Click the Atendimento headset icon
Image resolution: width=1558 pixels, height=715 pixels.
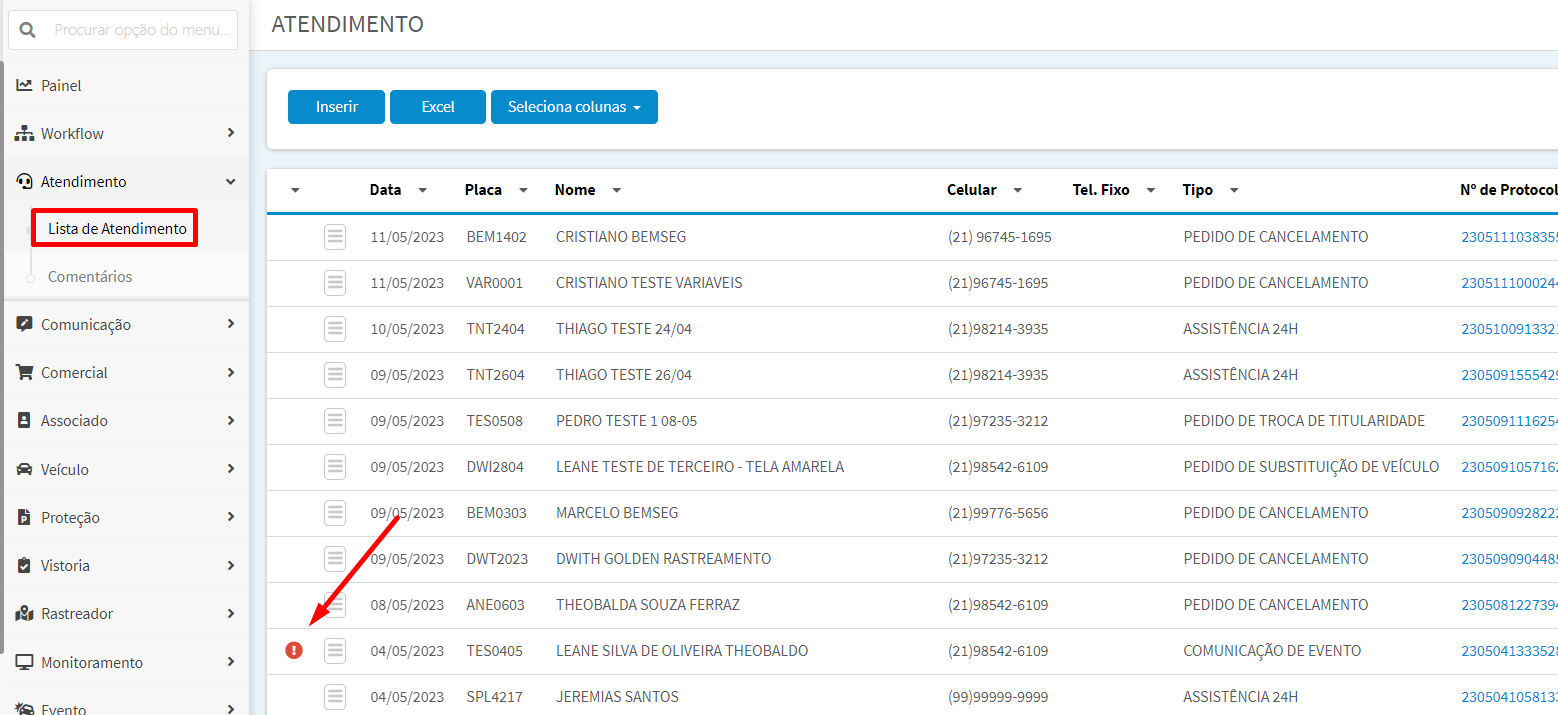point(25,181)
